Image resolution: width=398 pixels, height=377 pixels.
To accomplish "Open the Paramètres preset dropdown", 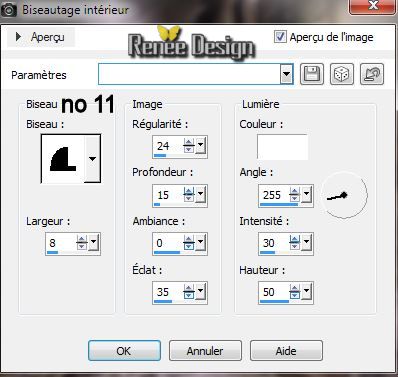I will (286, 74).
